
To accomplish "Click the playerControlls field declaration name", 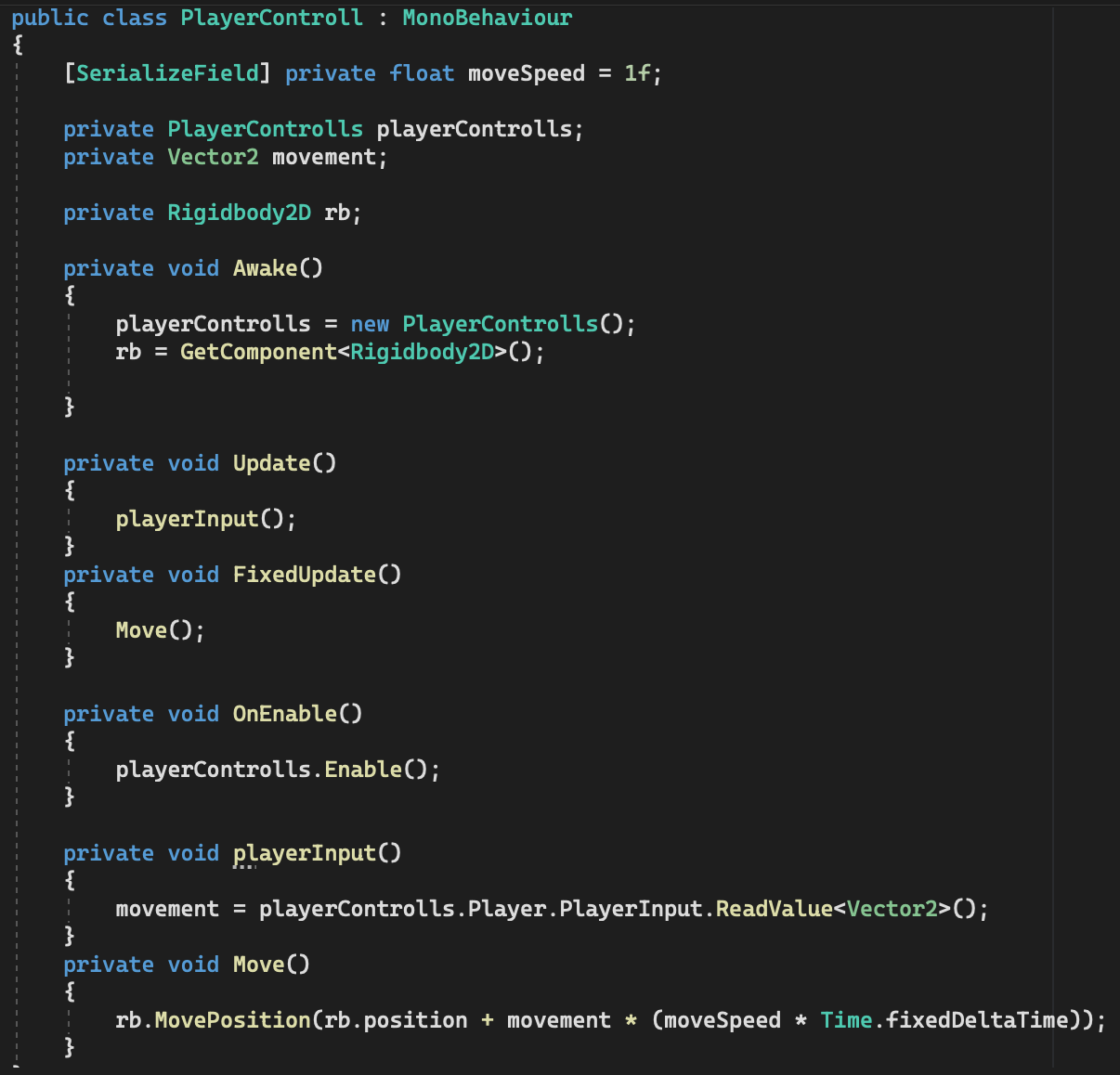I will click(x=475, y=129).
